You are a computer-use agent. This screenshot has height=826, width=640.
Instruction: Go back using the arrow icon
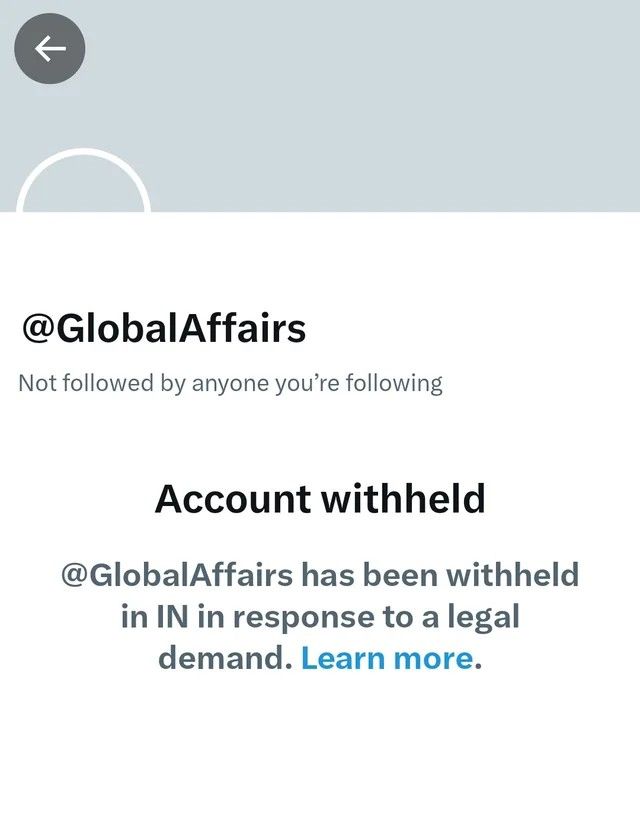(x=50, y=48)
